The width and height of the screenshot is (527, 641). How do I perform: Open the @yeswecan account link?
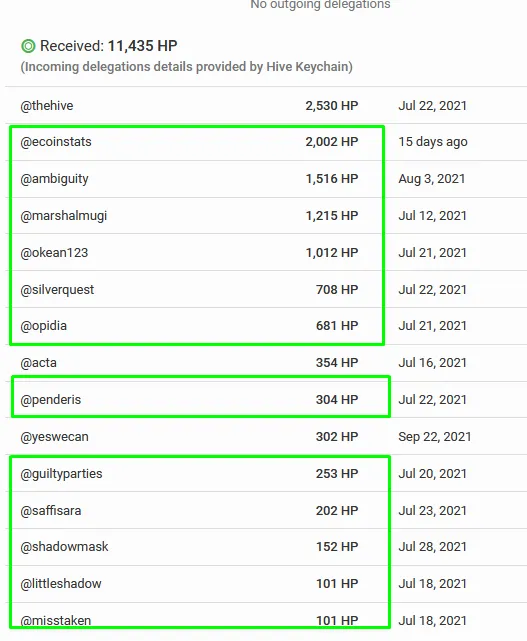pyautogui.click(x=54, y=437)
